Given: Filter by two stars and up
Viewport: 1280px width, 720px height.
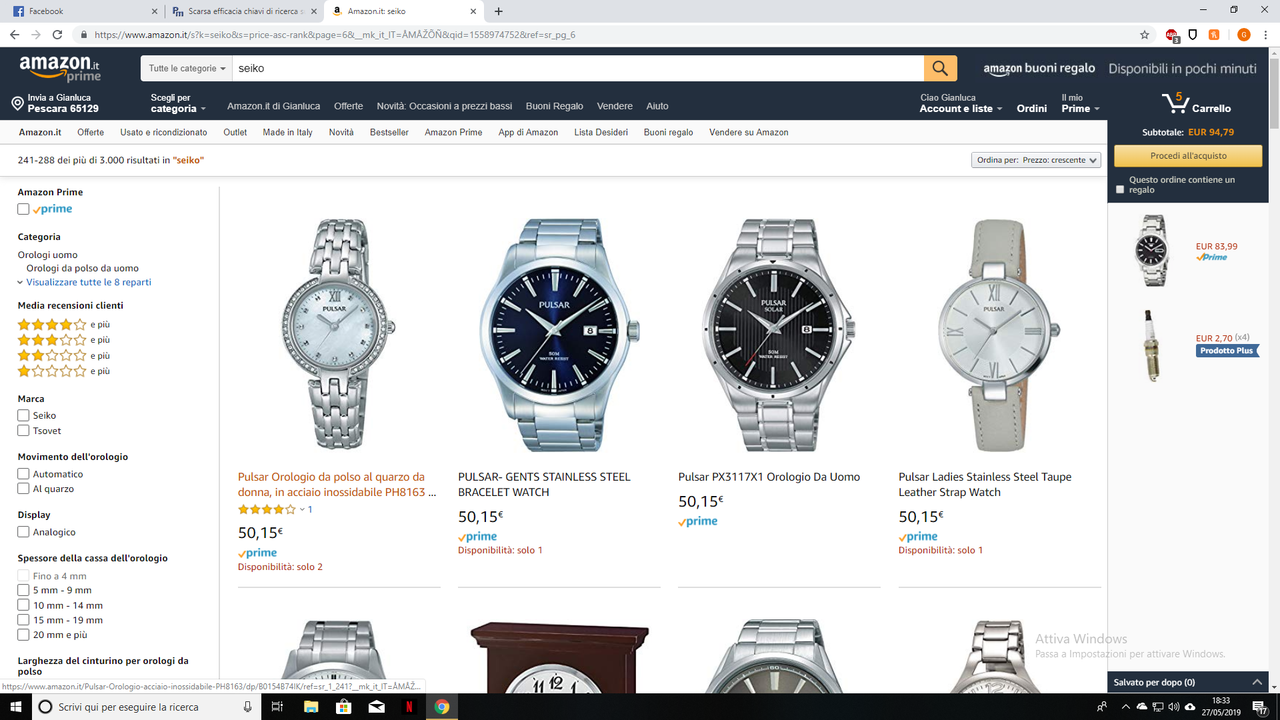Looking at the screenshot, I should click(x=52, y=356).
